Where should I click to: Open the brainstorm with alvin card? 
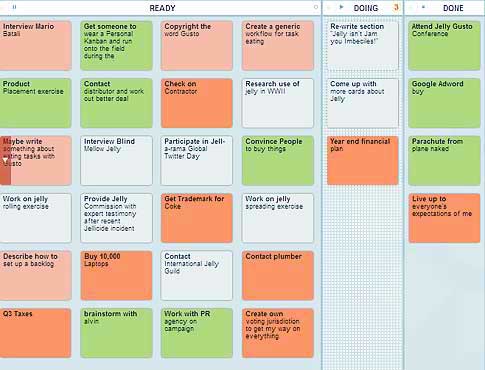[116, 333]
